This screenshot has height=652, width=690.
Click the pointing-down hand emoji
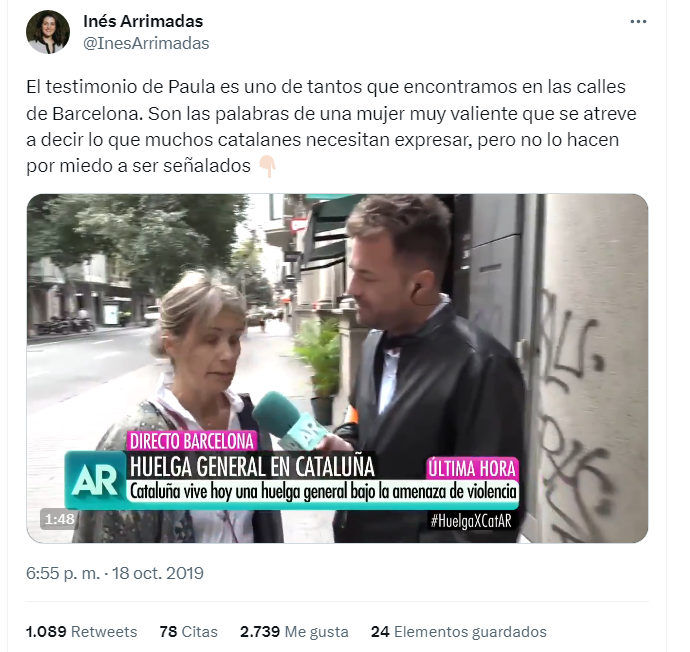[x=267, y=166]
